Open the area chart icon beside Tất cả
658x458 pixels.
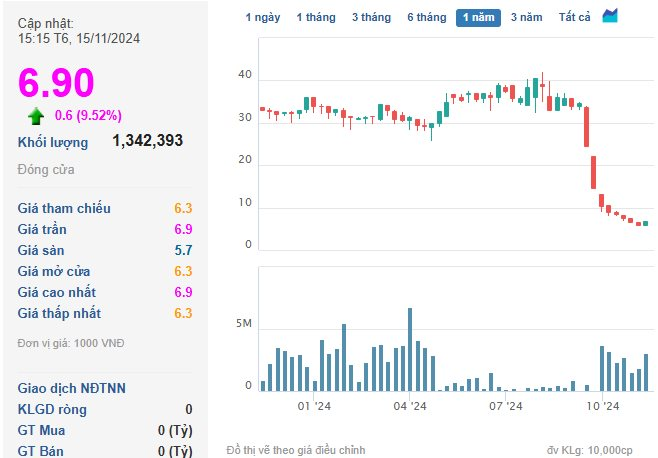610,16
